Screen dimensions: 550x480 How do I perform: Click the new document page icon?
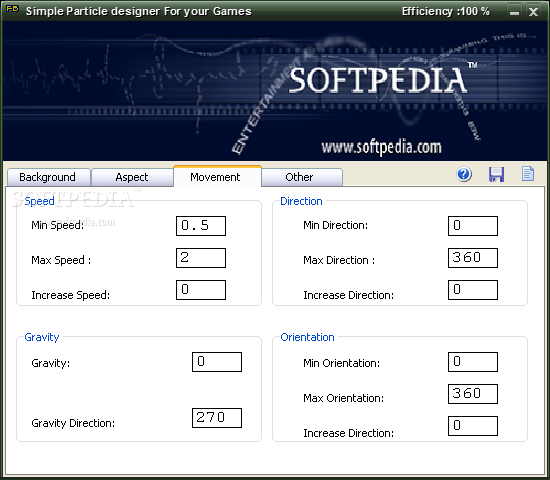(528, 174)
